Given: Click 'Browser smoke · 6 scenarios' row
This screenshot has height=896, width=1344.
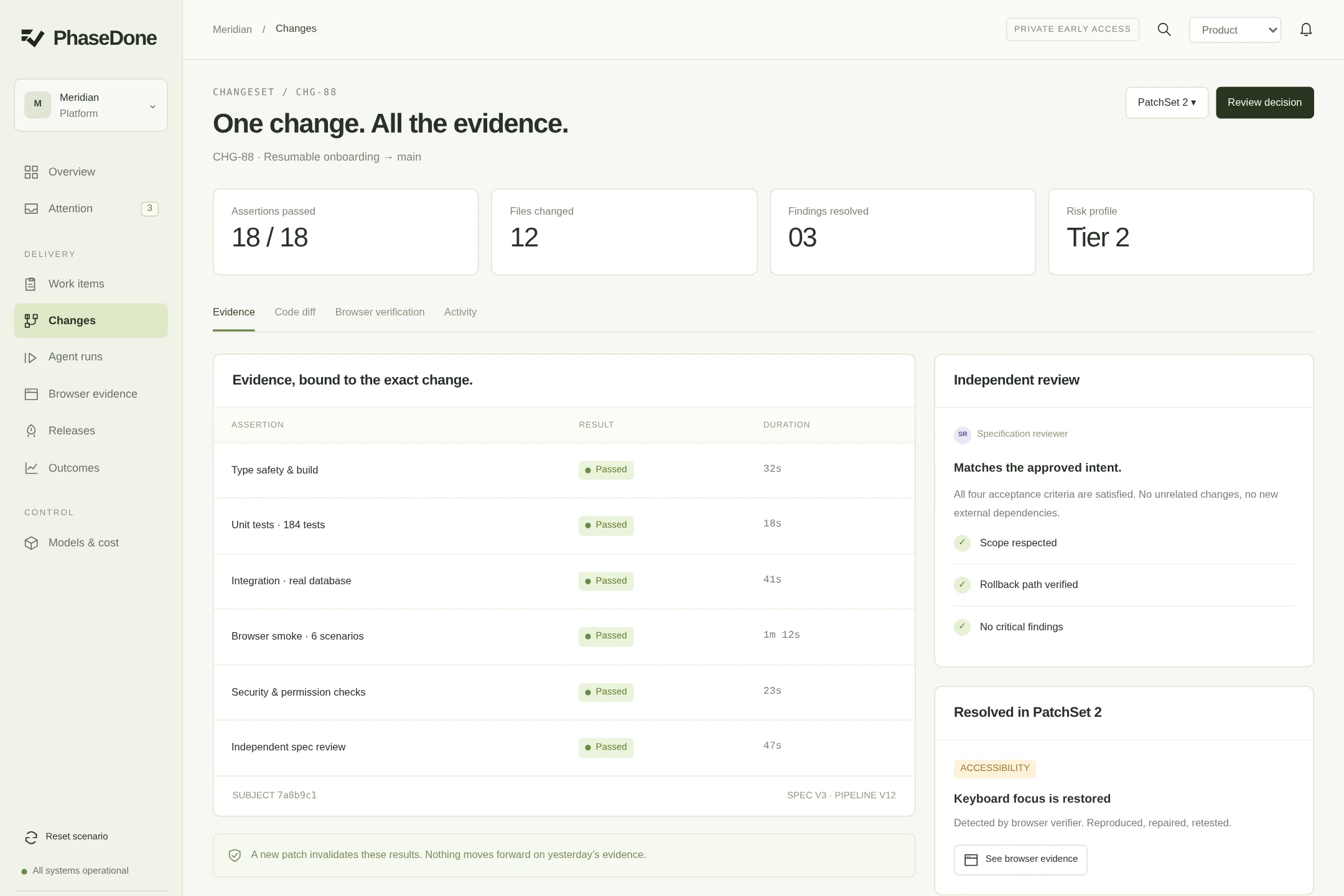Looking at the screenshot, I should point(564,637).
